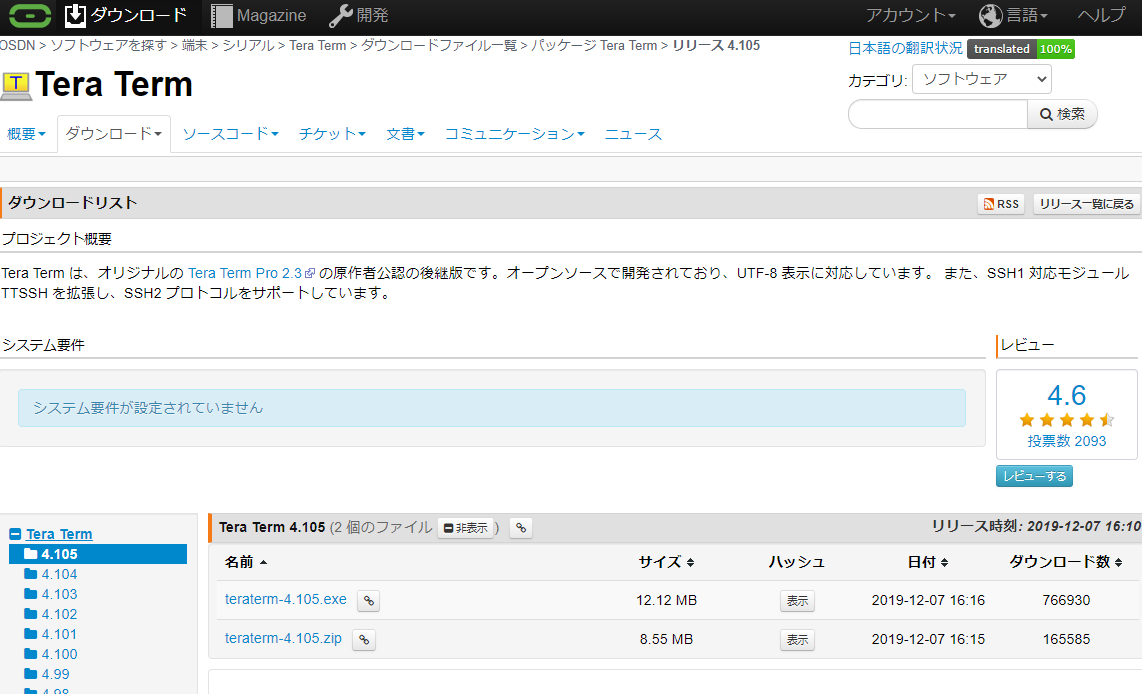Show hash for teraterm-4.105.exe
Screen dimensions: 1142x694
point(797,601)
